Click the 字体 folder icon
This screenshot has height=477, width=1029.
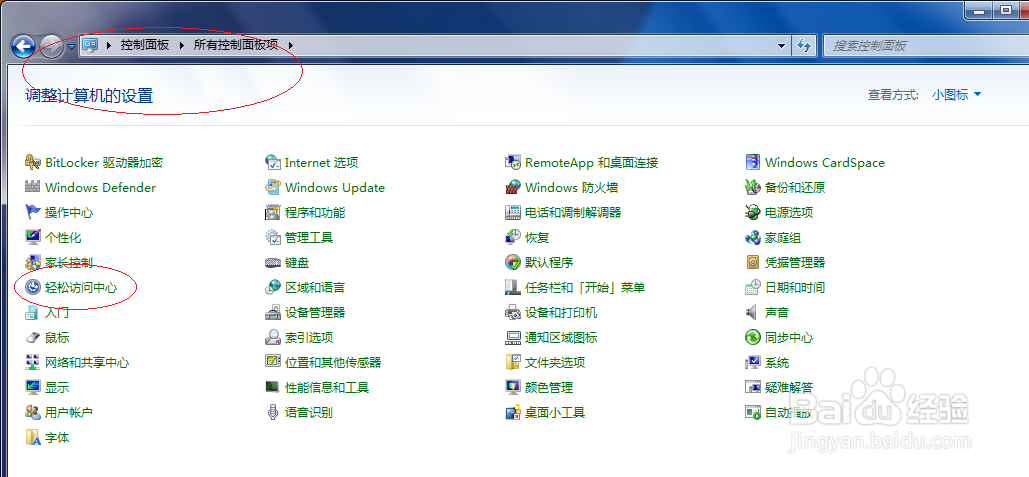(33, 437)
